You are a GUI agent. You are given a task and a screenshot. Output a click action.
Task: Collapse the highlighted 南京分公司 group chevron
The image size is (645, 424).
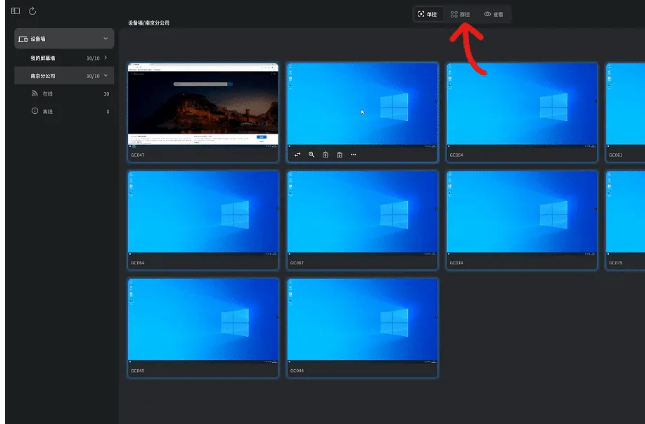point(106,76)
